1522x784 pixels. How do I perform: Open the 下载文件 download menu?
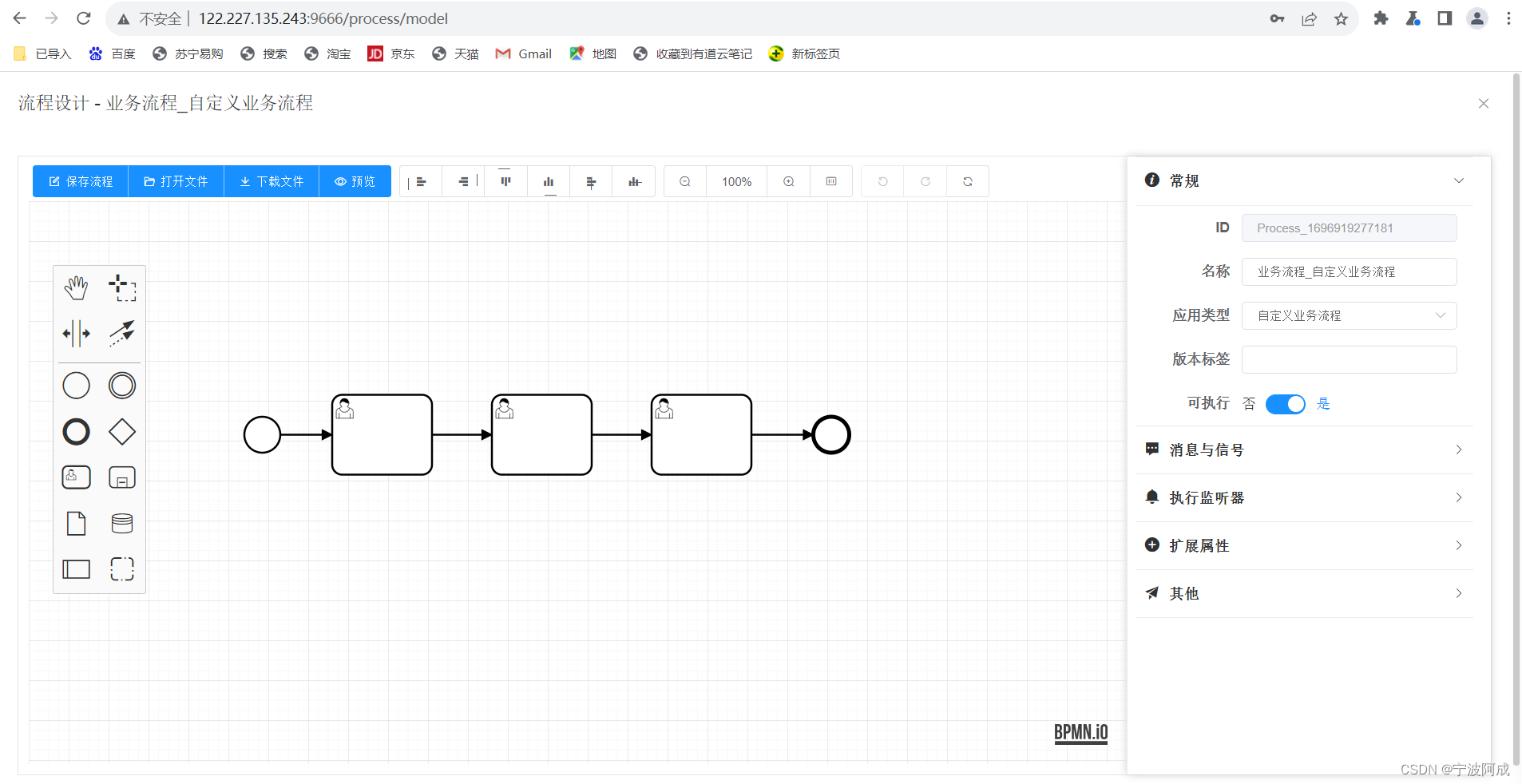(272, 181)
